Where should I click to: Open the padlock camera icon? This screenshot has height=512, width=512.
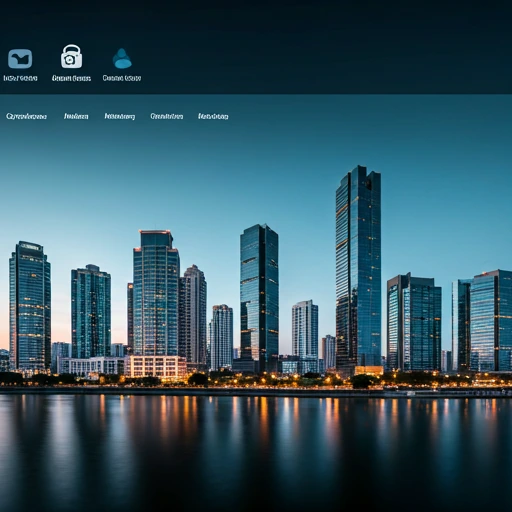coord(71,56)
